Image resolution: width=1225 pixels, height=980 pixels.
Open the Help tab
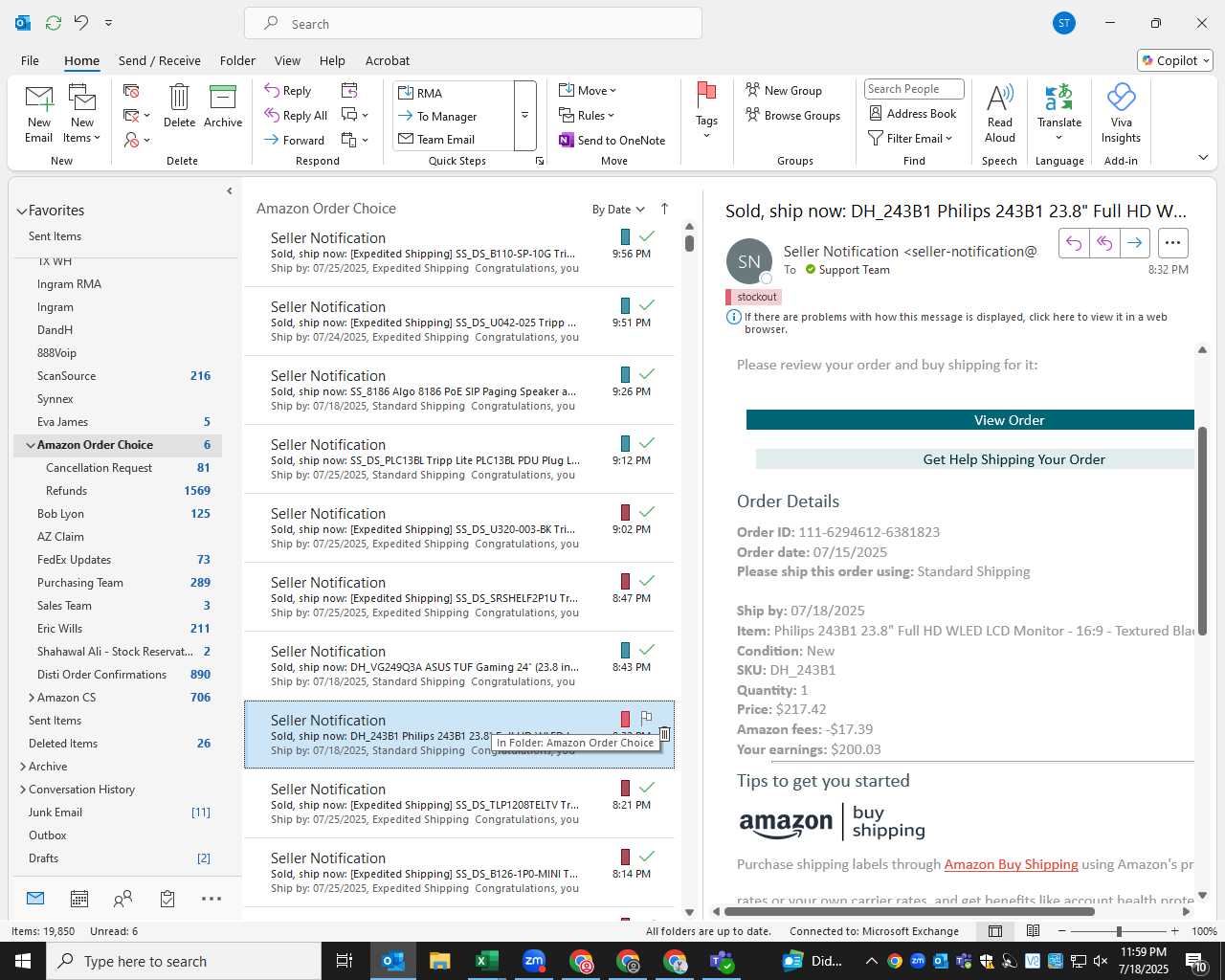coord(332,60)
